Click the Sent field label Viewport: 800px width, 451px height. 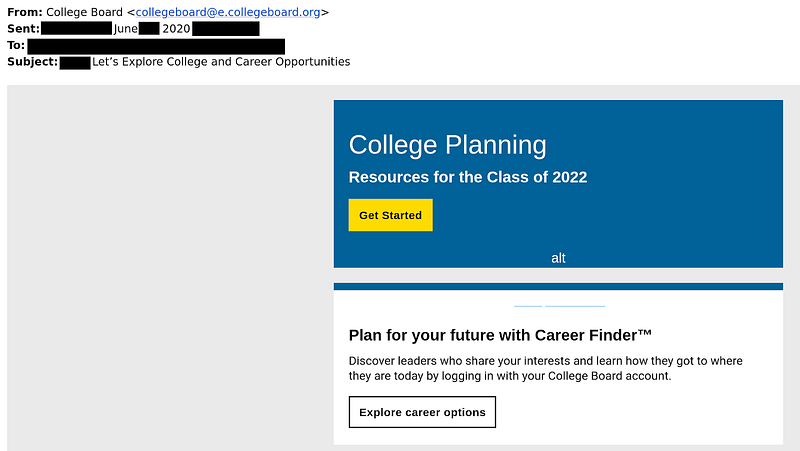(23, 29)
